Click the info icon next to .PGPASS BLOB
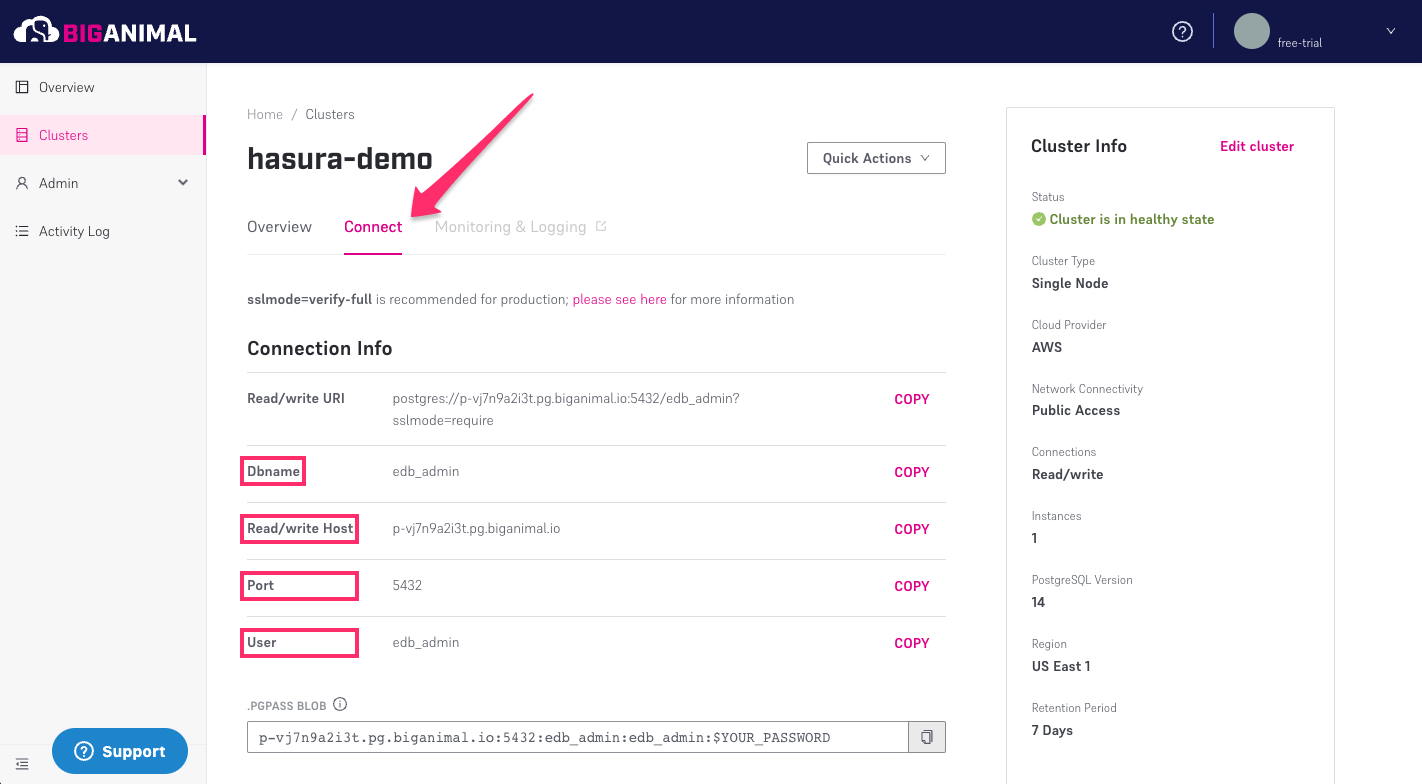The image size is (1422, 784). (340, 704)
